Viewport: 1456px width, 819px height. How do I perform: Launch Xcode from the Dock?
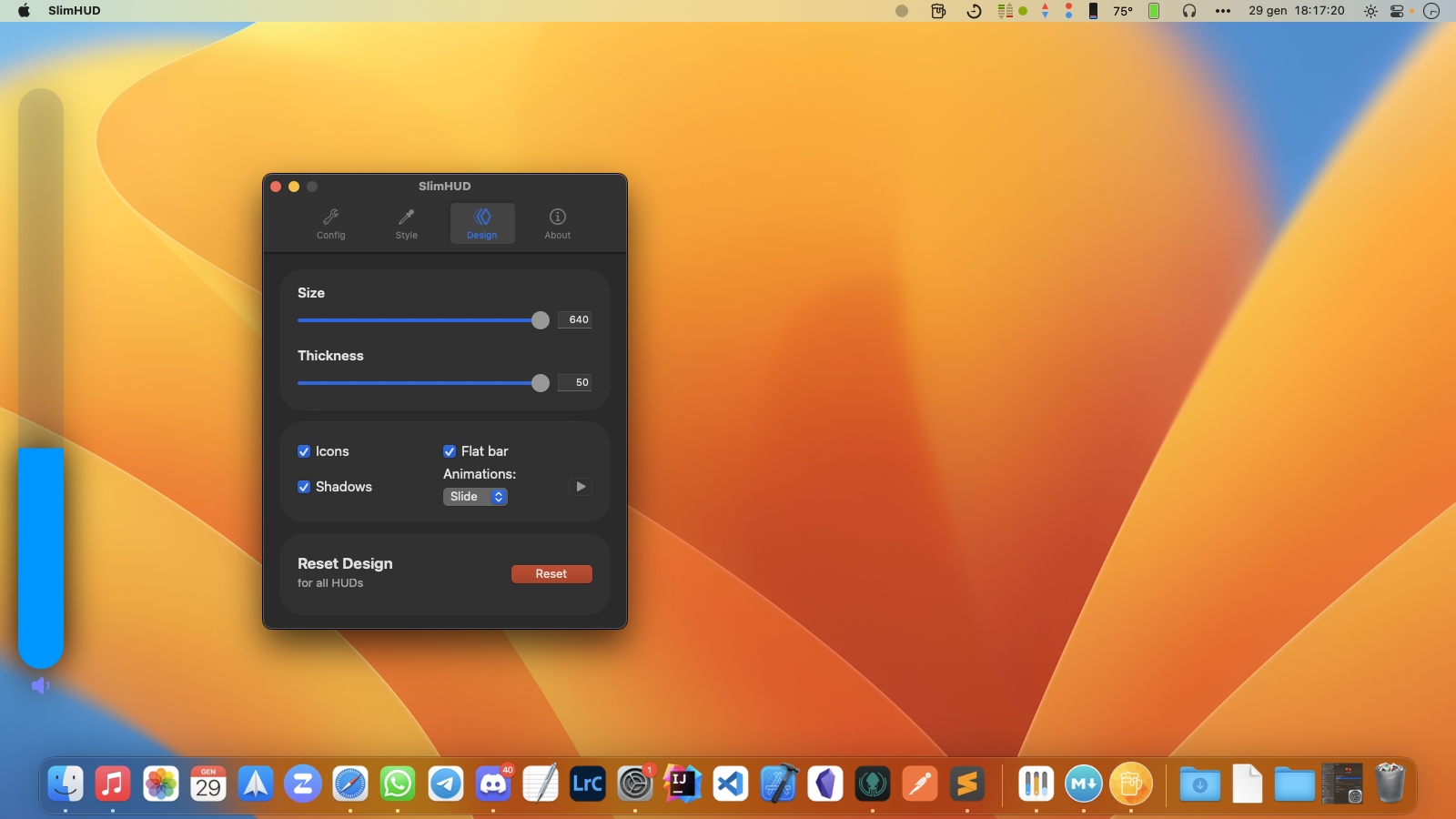pyautogui.click(x=778, y=784)
